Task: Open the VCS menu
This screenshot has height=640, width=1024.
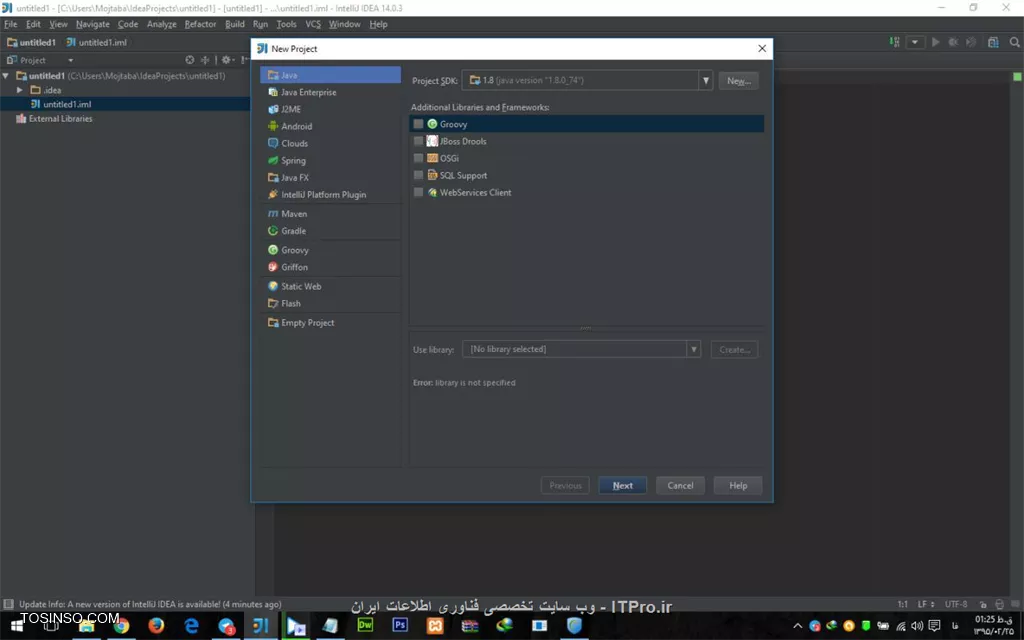Action: (313, 24)
